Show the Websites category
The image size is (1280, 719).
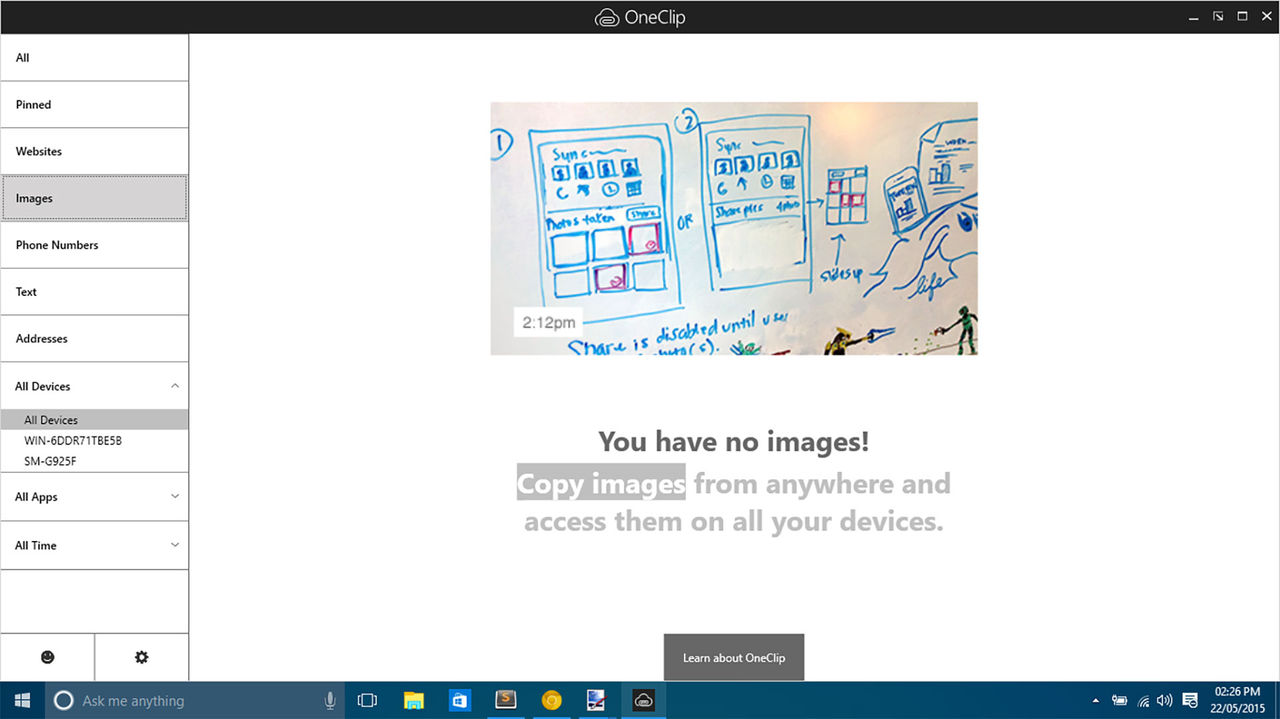coord(94,151)
